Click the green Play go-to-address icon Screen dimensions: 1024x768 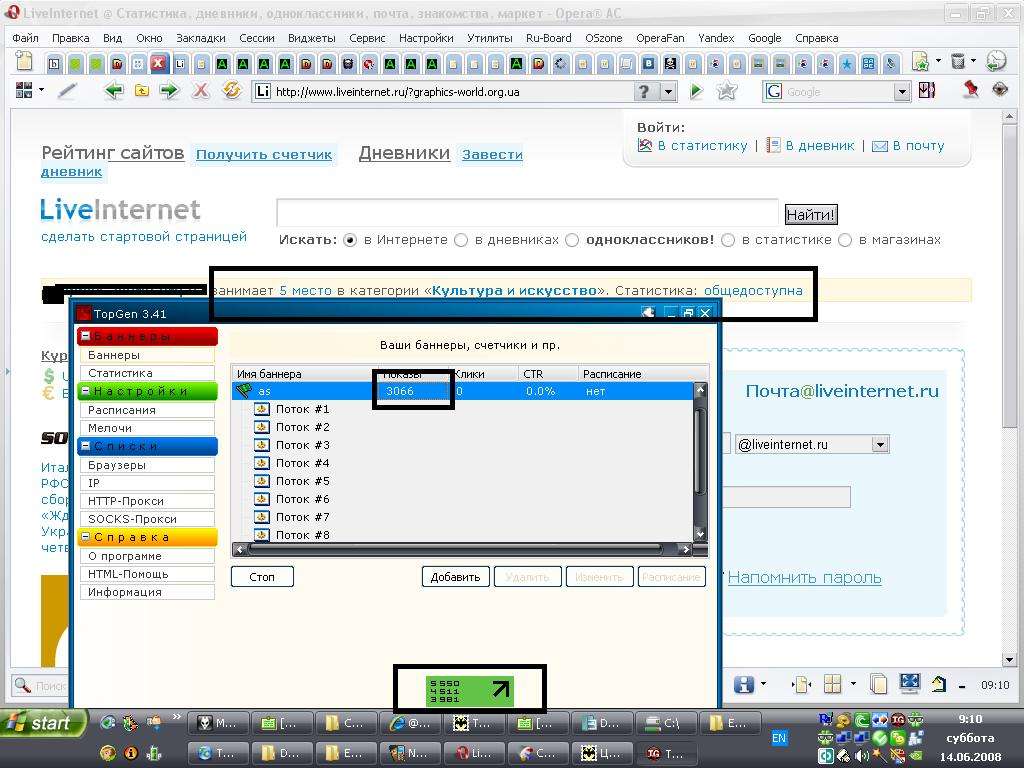click(x=696, y=91)
